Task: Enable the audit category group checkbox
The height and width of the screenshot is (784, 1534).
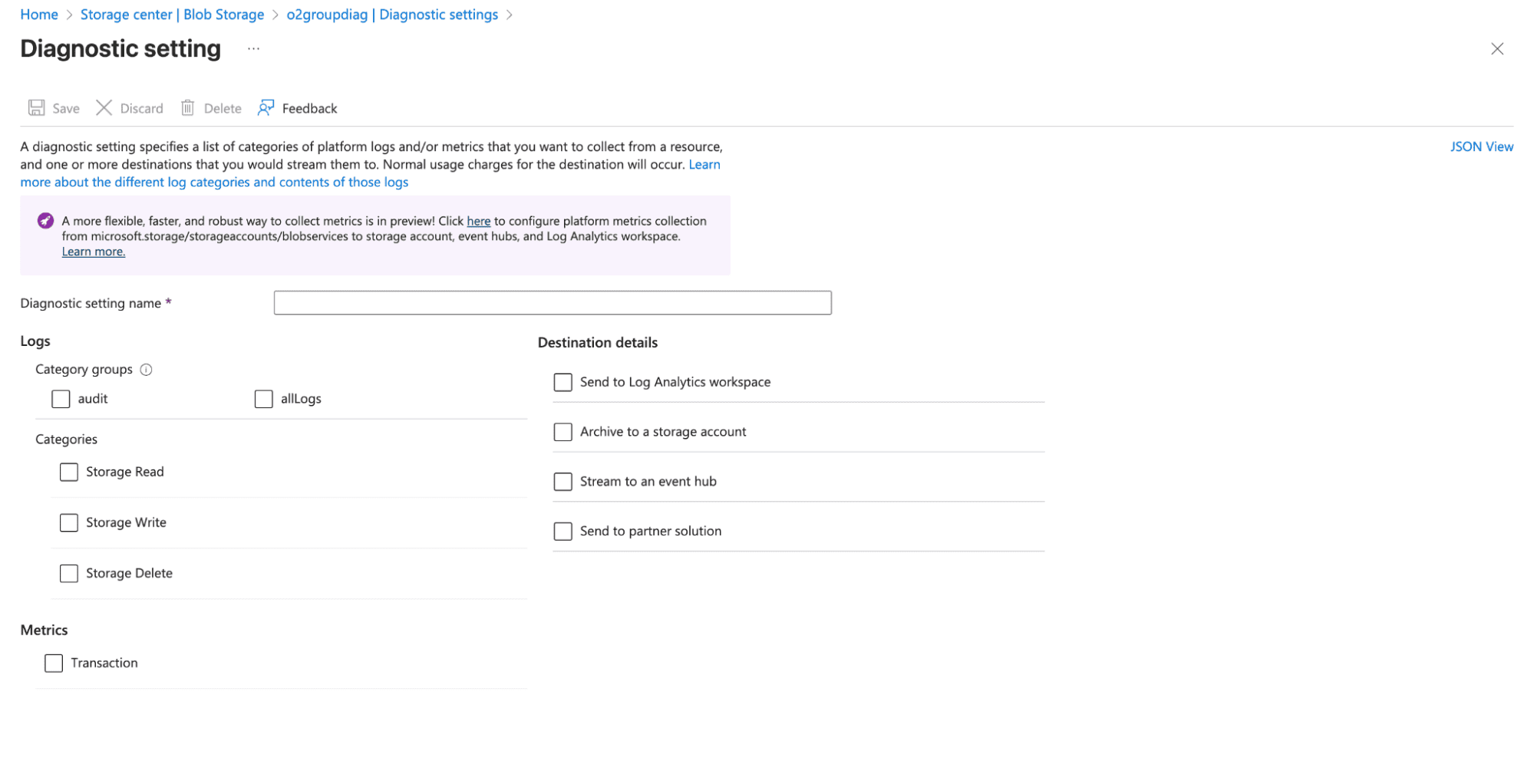Action: click(61, 398)
